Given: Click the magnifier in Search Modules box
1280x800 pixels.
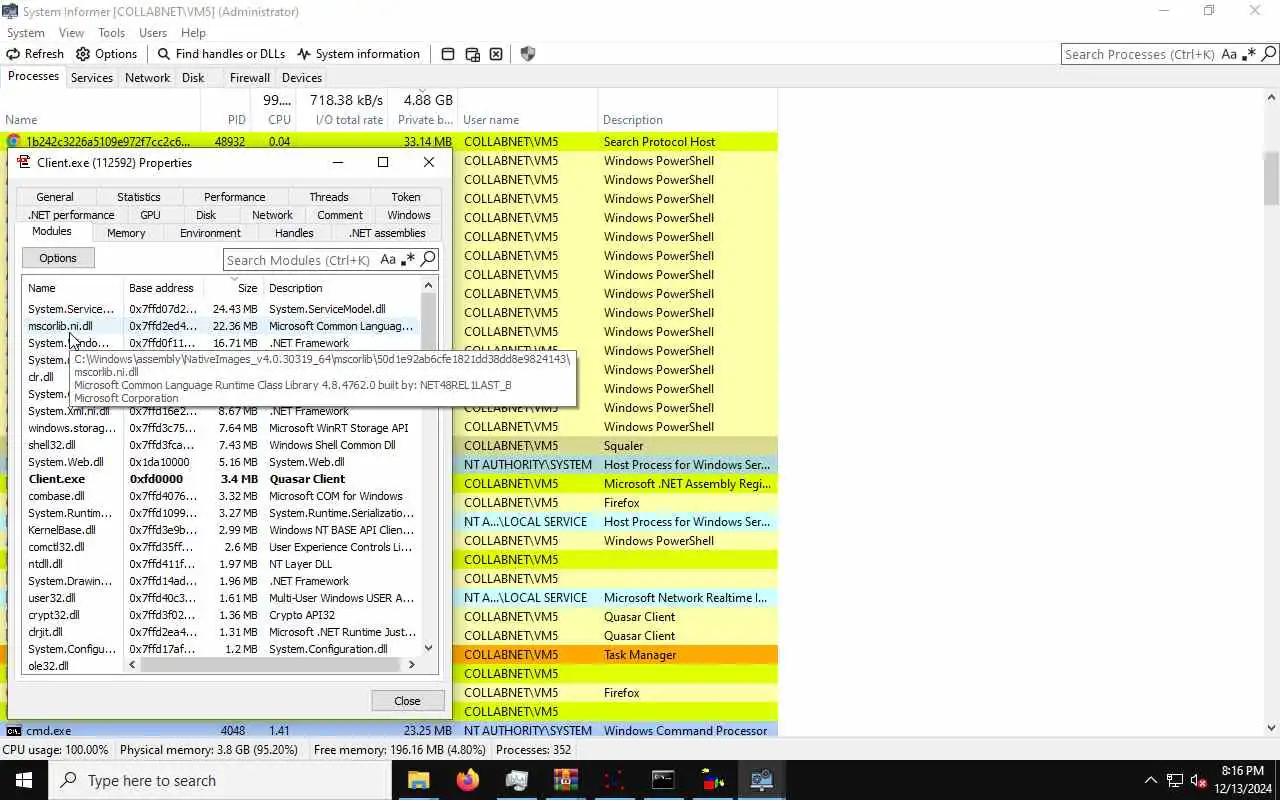Looking at the screenshot, I should (x=428, y=260).
